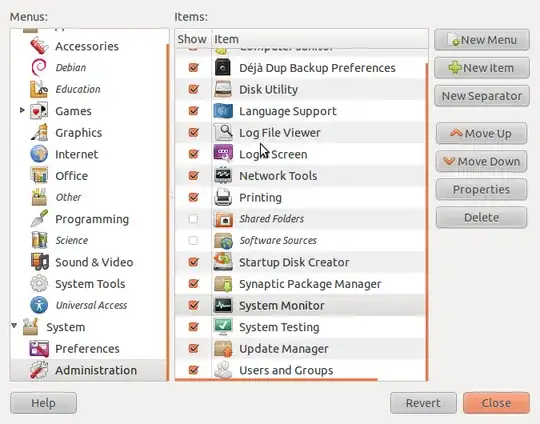Click the Administration menu icon
540x424 pixels.
tap(39, 370)
